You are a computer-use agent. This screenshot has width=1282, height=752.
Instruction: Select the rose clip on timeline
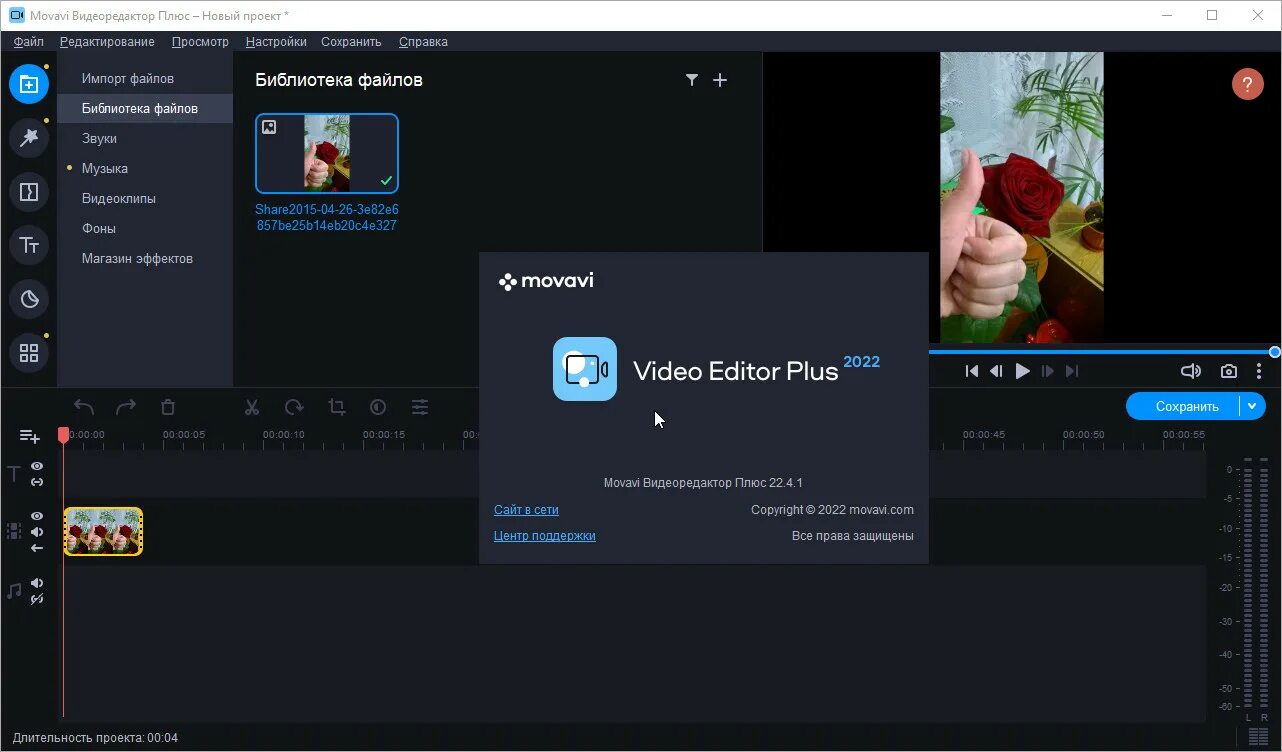click(x=103, y=531)
